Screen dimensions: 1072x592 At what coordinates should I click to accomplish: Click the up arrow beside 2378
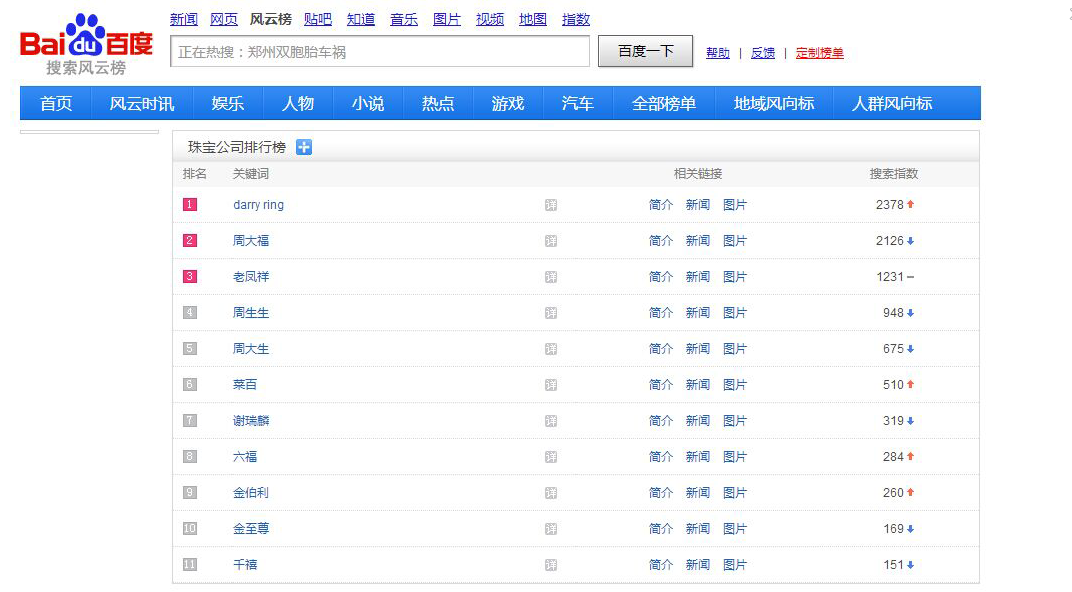click(x=911, y=204)
